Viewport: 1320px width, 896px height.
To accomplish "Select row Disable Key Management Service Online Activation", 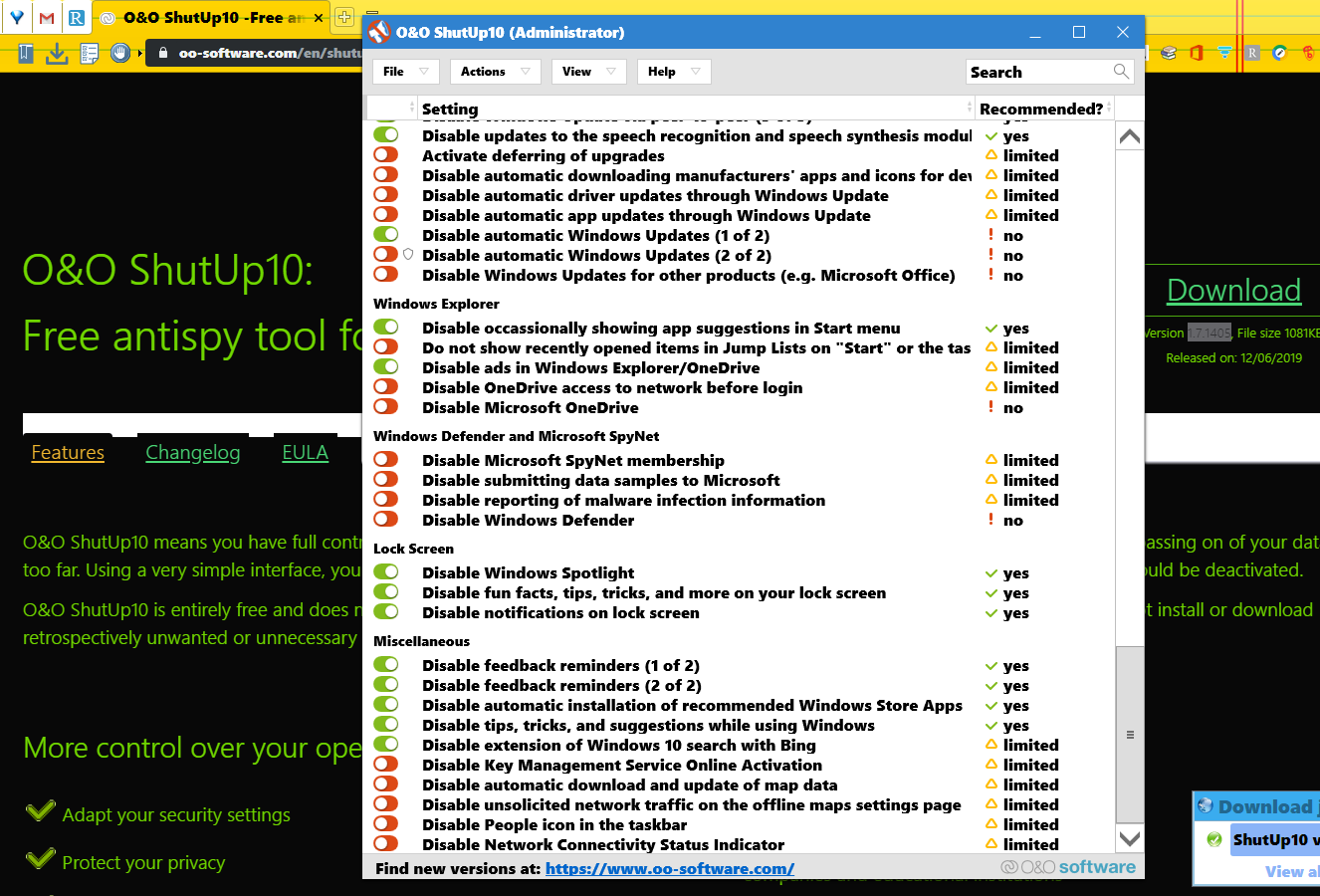I will [742, 765].
